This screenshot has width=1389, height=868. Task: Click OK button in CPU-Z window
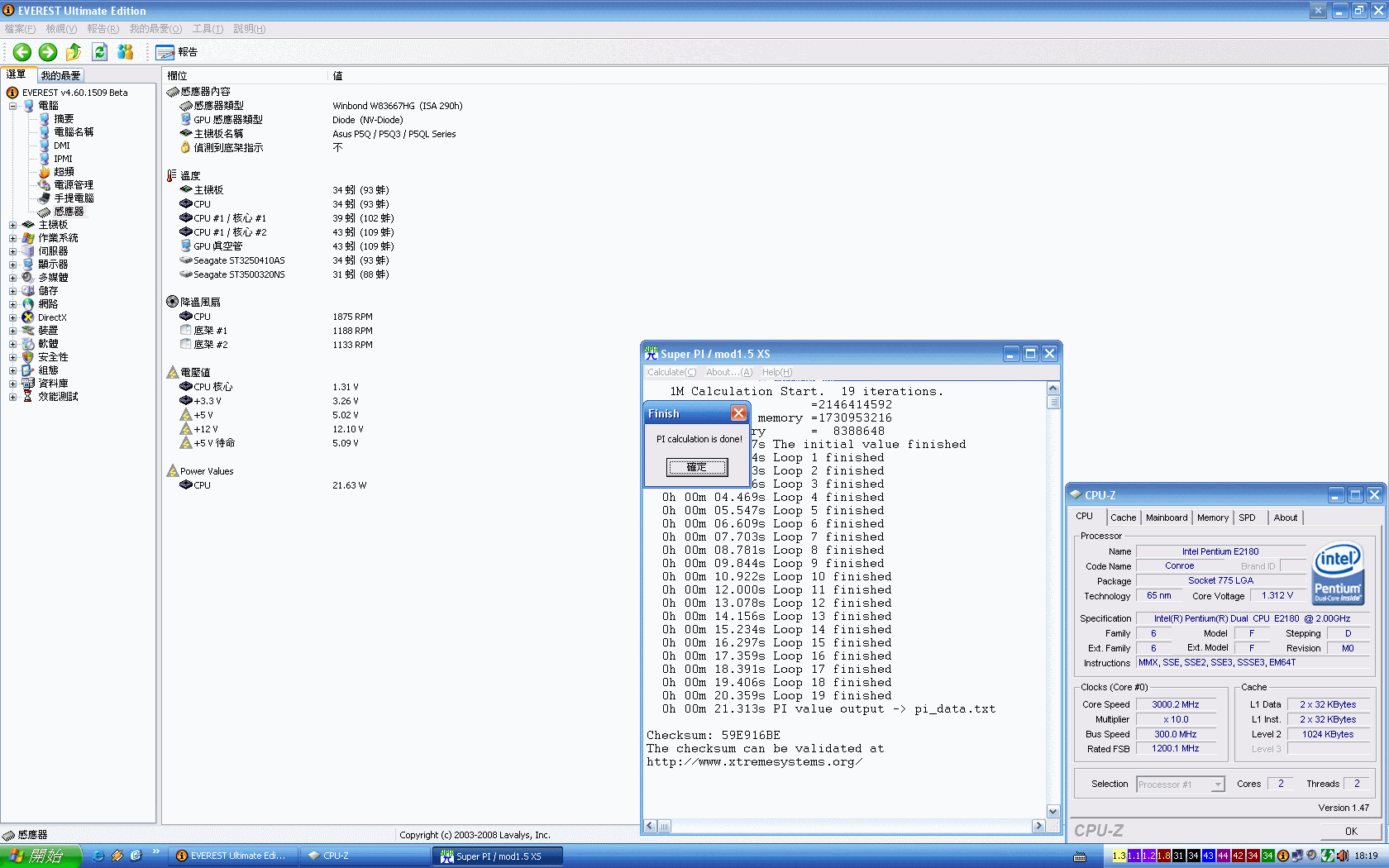click(x=1350, y=831)
